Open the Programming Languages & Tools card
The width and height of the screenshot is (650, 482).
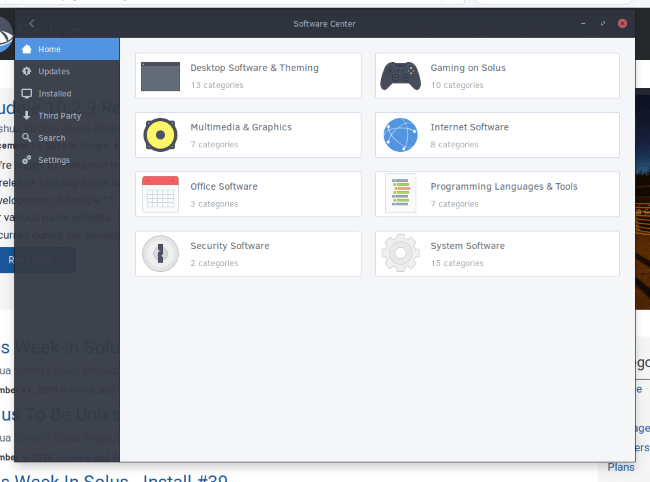(x=497, y=194)
